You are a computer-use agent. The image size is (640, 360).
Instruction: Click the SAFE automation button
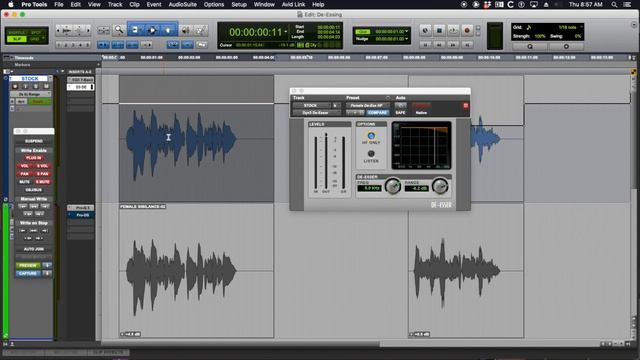400,113
